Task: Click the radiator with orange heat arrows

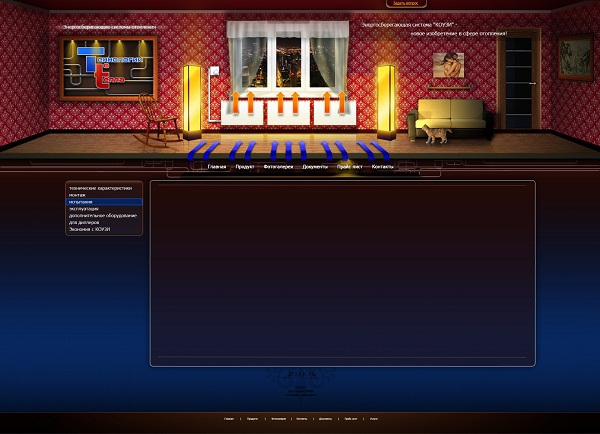Action: point(280,108)
